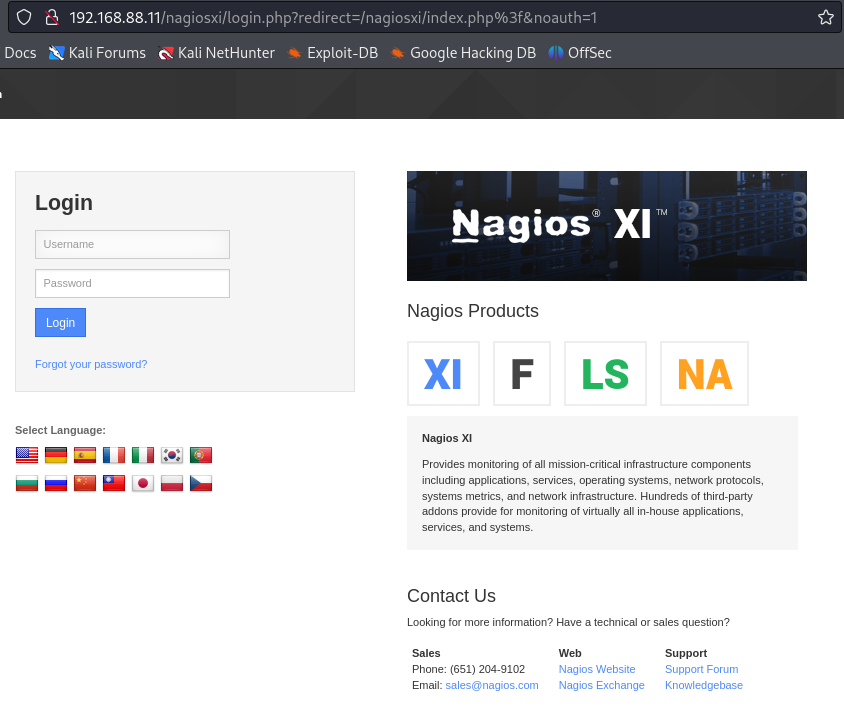Select the South Korean flag language
This screenshot has width=844, height=721.
pos(172,455)
